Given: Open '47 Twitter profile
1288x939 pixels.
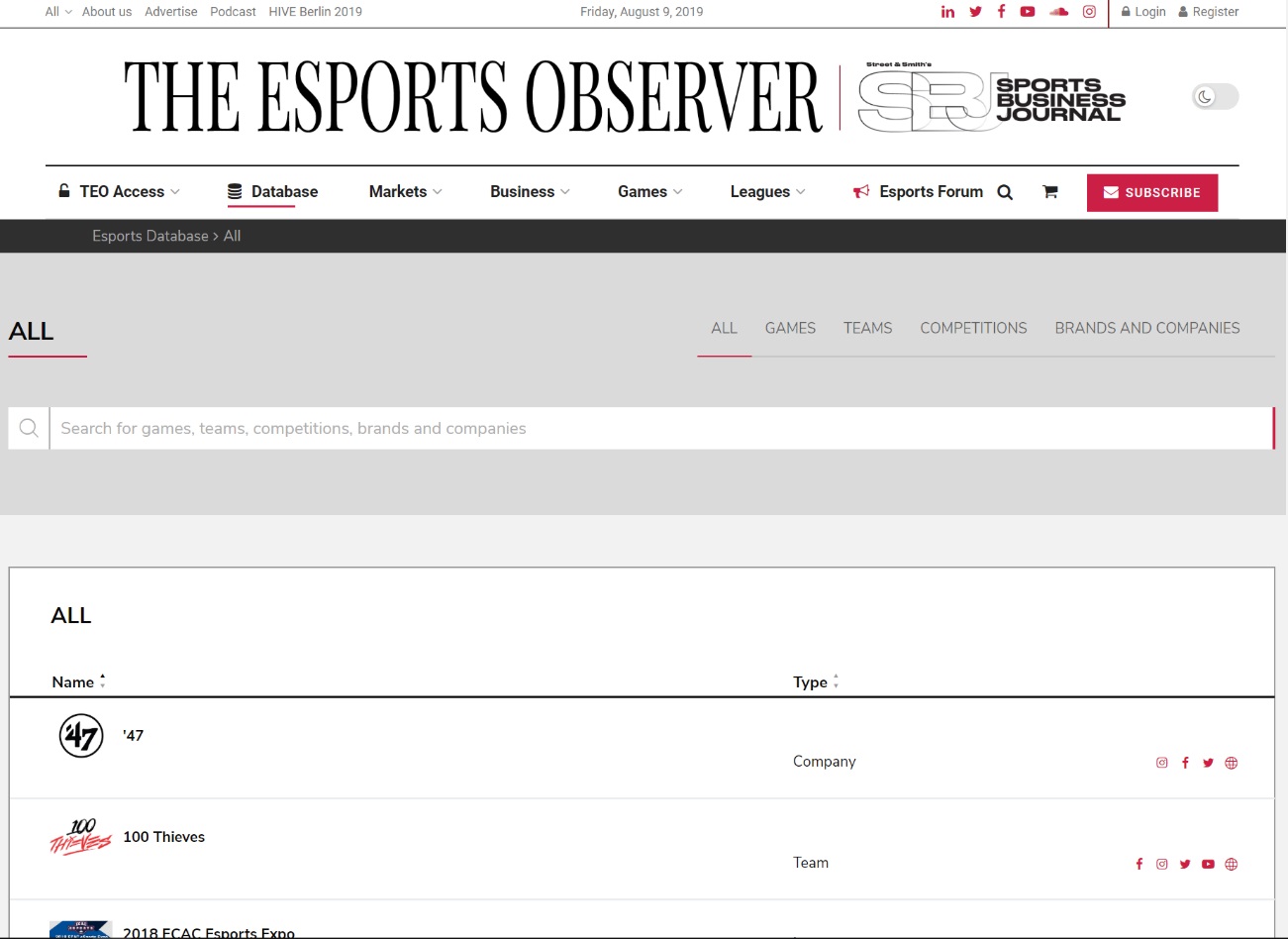Looking at the screenshot, I should tap(1208, 763).
